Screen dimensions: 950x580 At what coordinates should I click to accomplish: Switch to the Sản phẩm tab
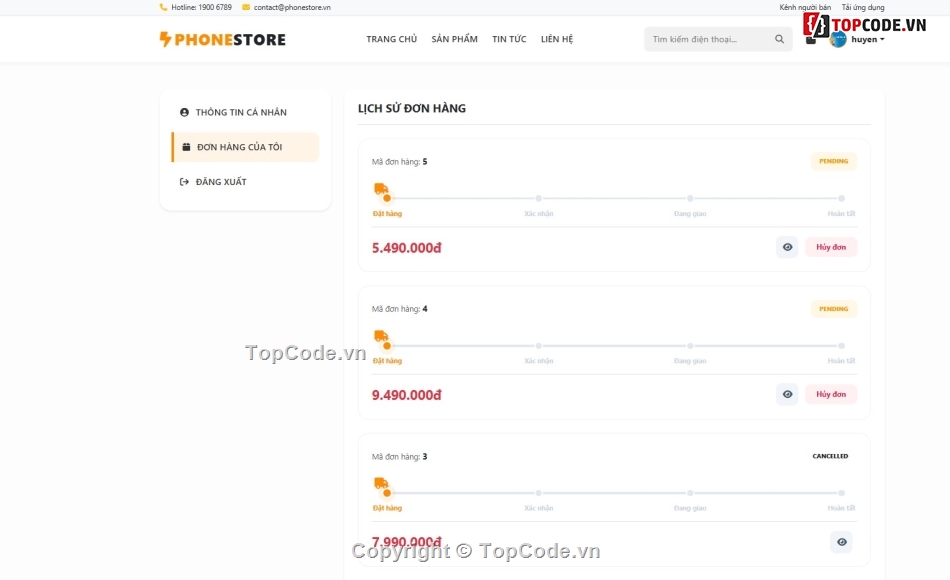453,39
